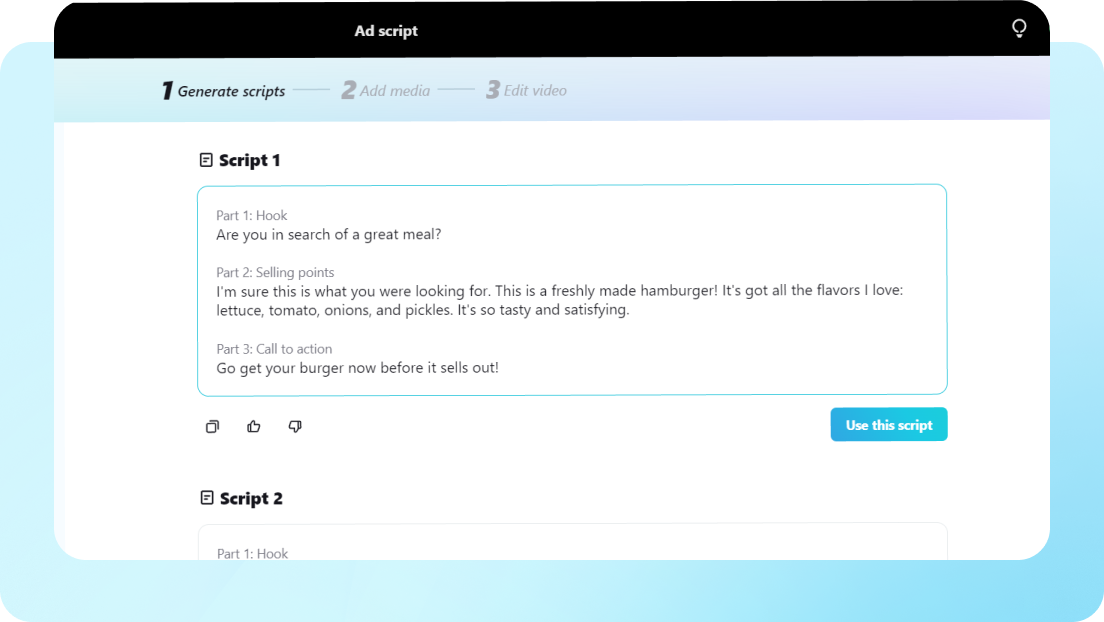Click the Script 1 document icon
This screenshot has width=1104, height=622.
206,160
